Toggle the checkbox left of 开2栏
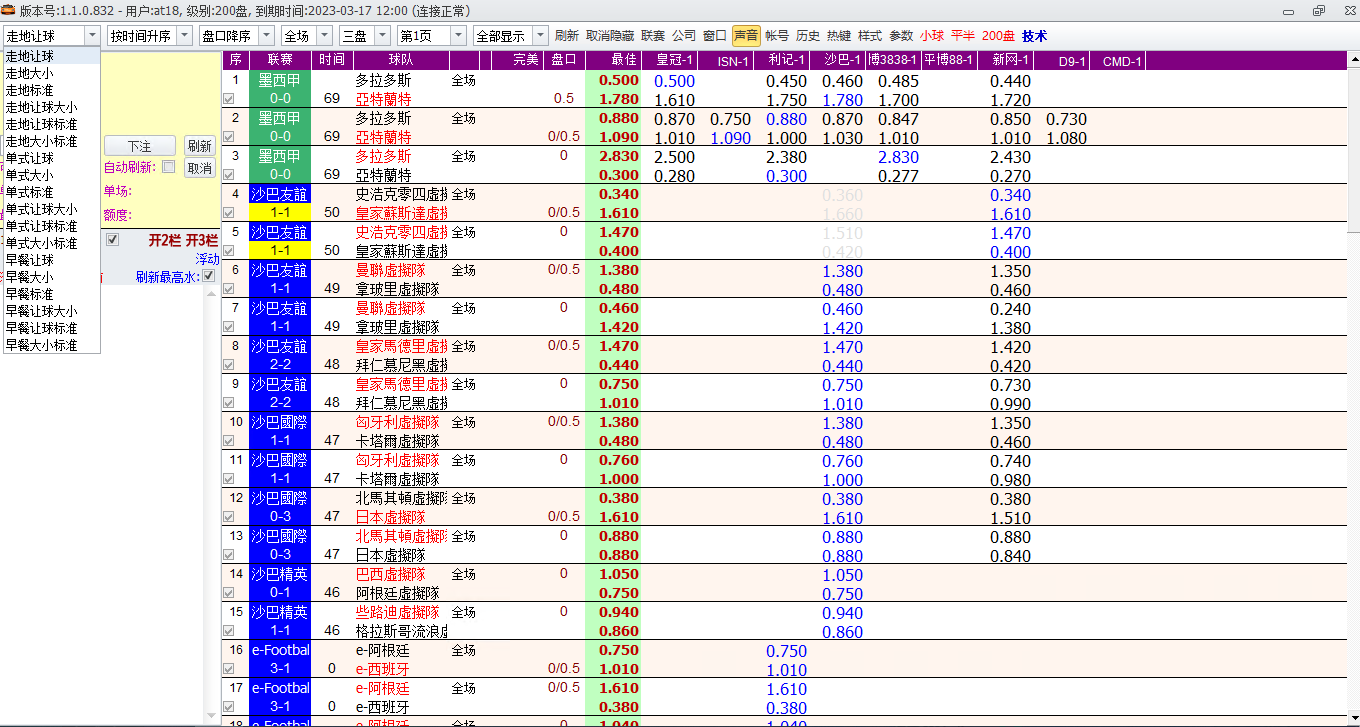This screenshot has width=1360, height=727. [113, 240]
